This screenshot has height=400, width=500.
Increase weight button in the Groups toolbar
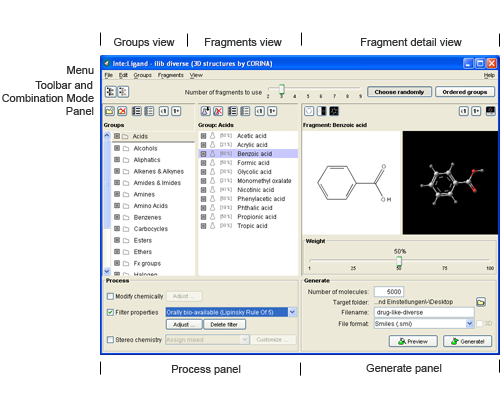pyautogui.click(x=176, y=111)
